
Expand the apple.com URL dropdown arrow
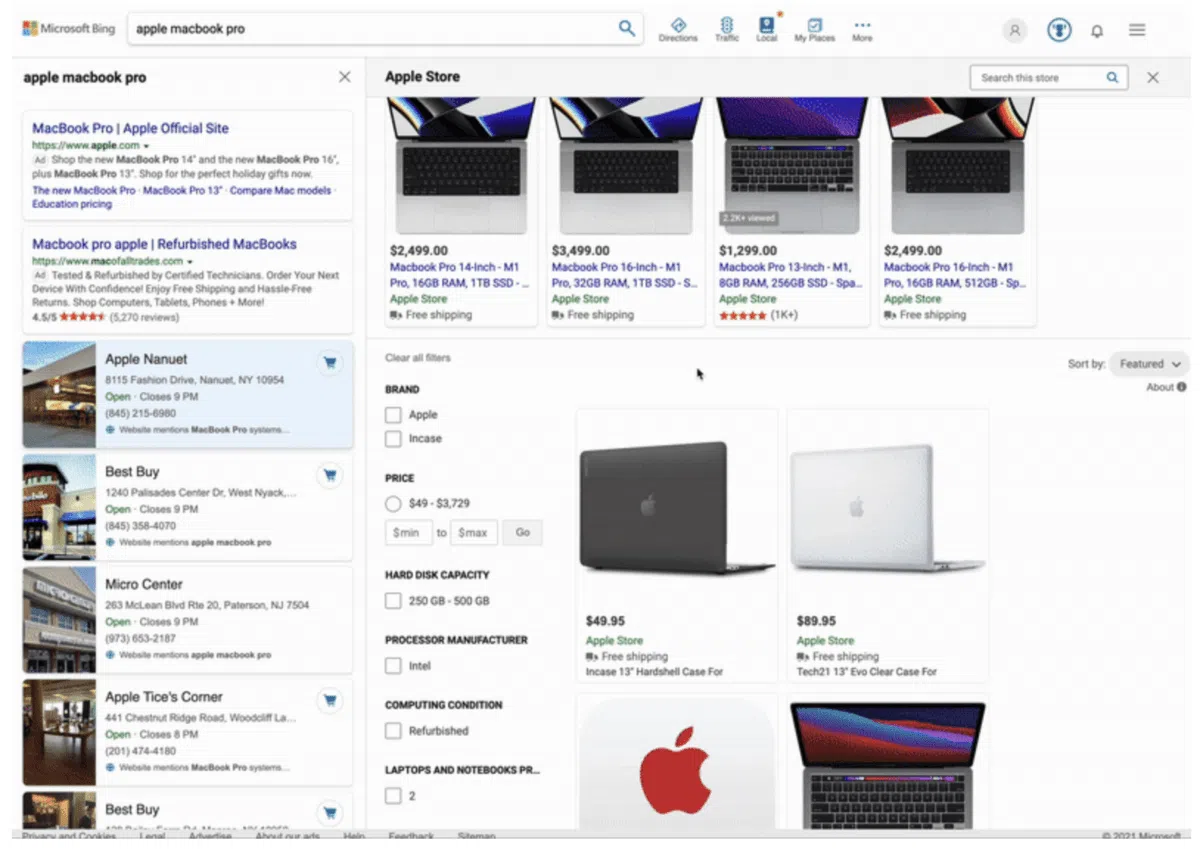pos(146,146)
